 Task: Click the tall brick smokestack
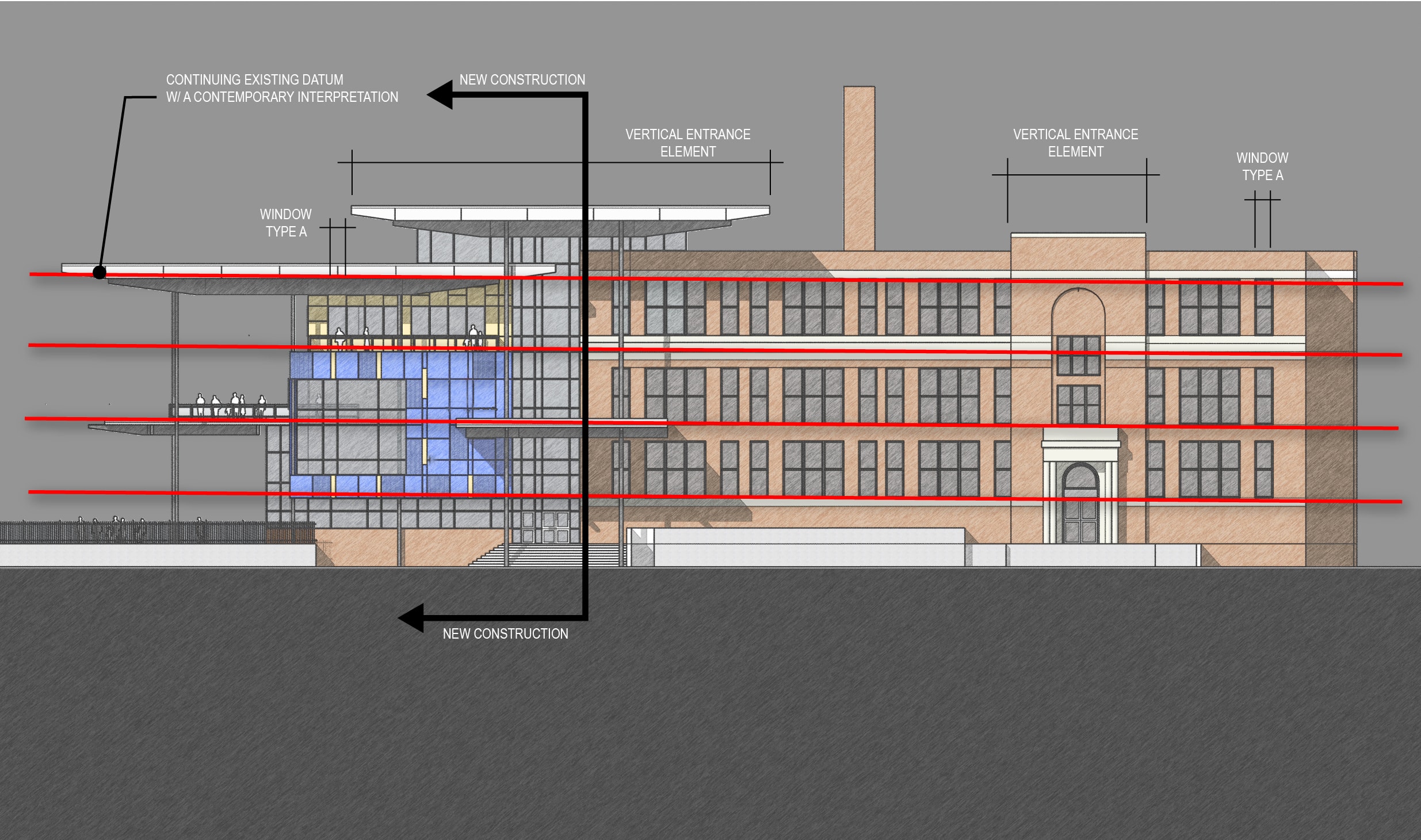(859, 169)
